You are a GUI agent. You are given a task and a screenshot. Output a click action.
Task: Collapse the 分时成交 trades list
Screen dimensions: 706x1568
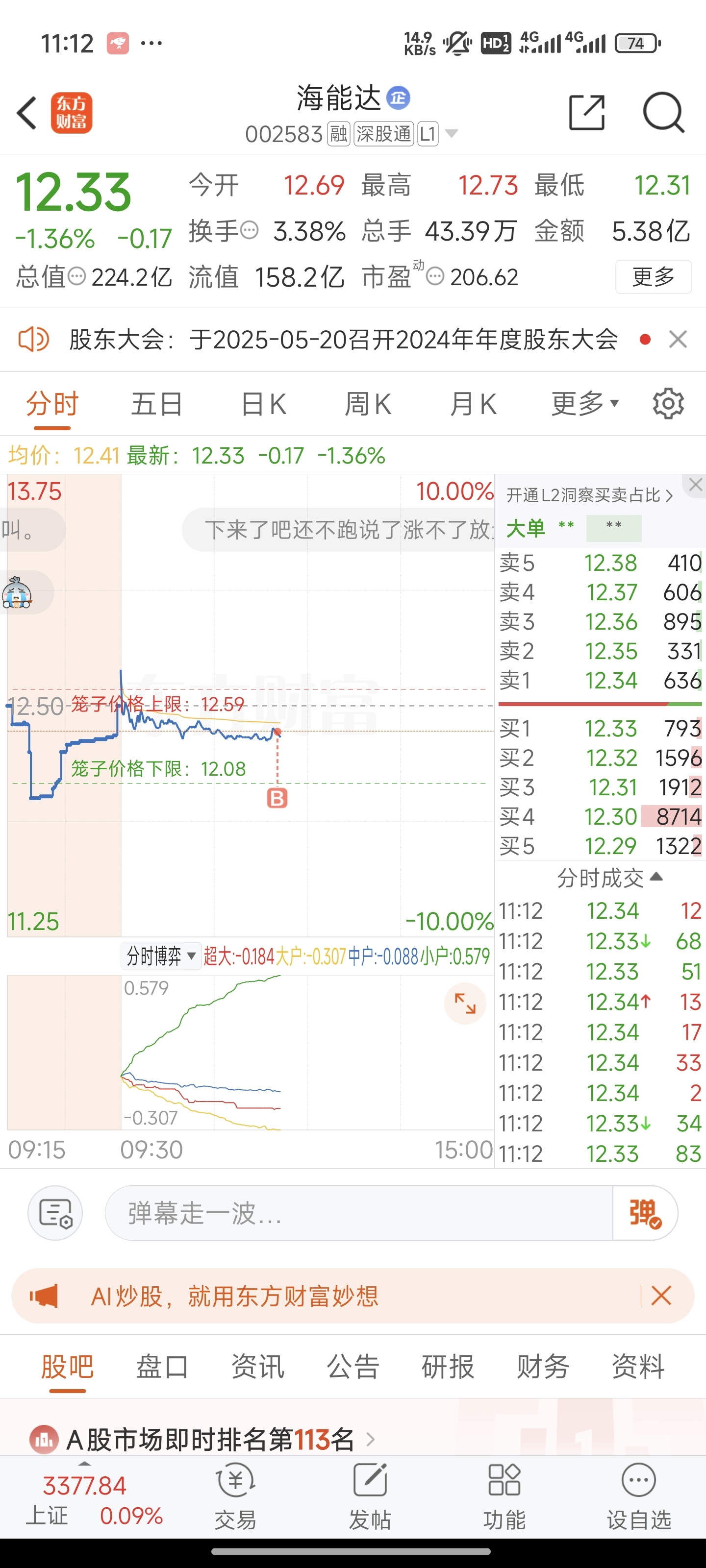click(609, 878)
